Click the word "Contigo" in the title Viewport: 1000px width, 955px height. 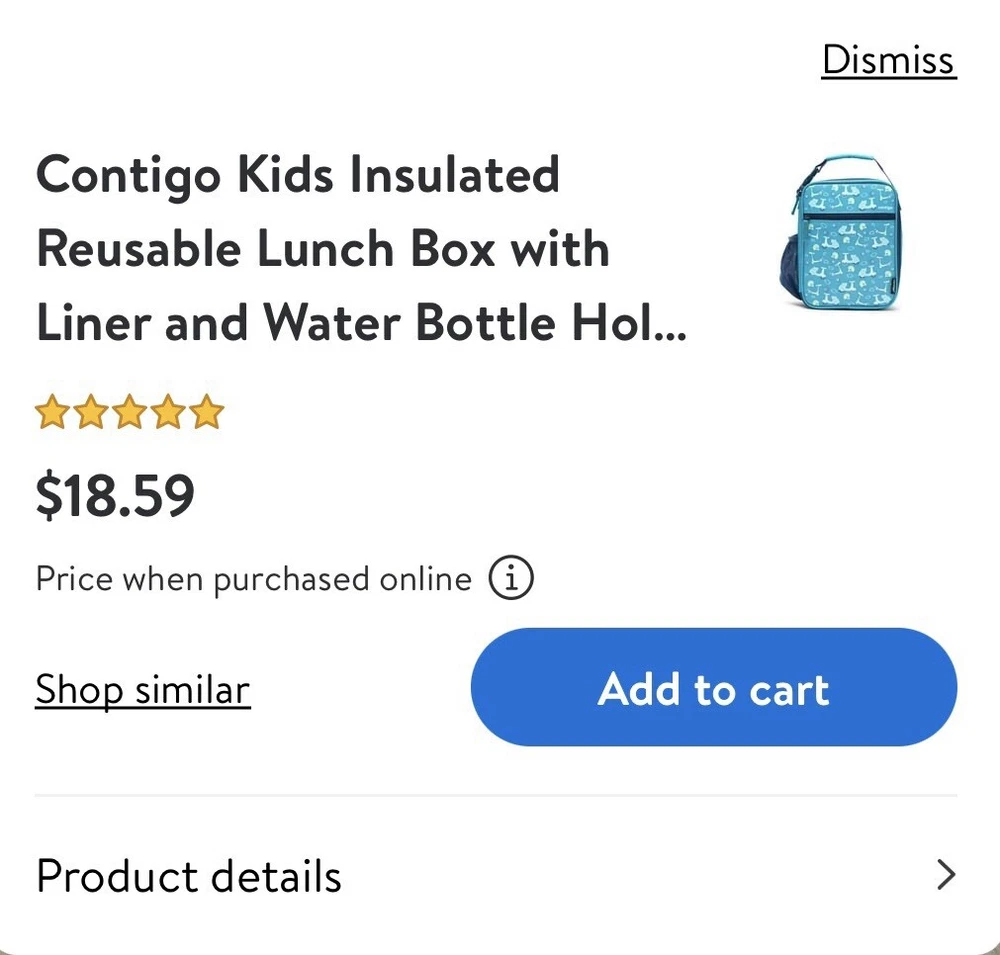[129, 176]
